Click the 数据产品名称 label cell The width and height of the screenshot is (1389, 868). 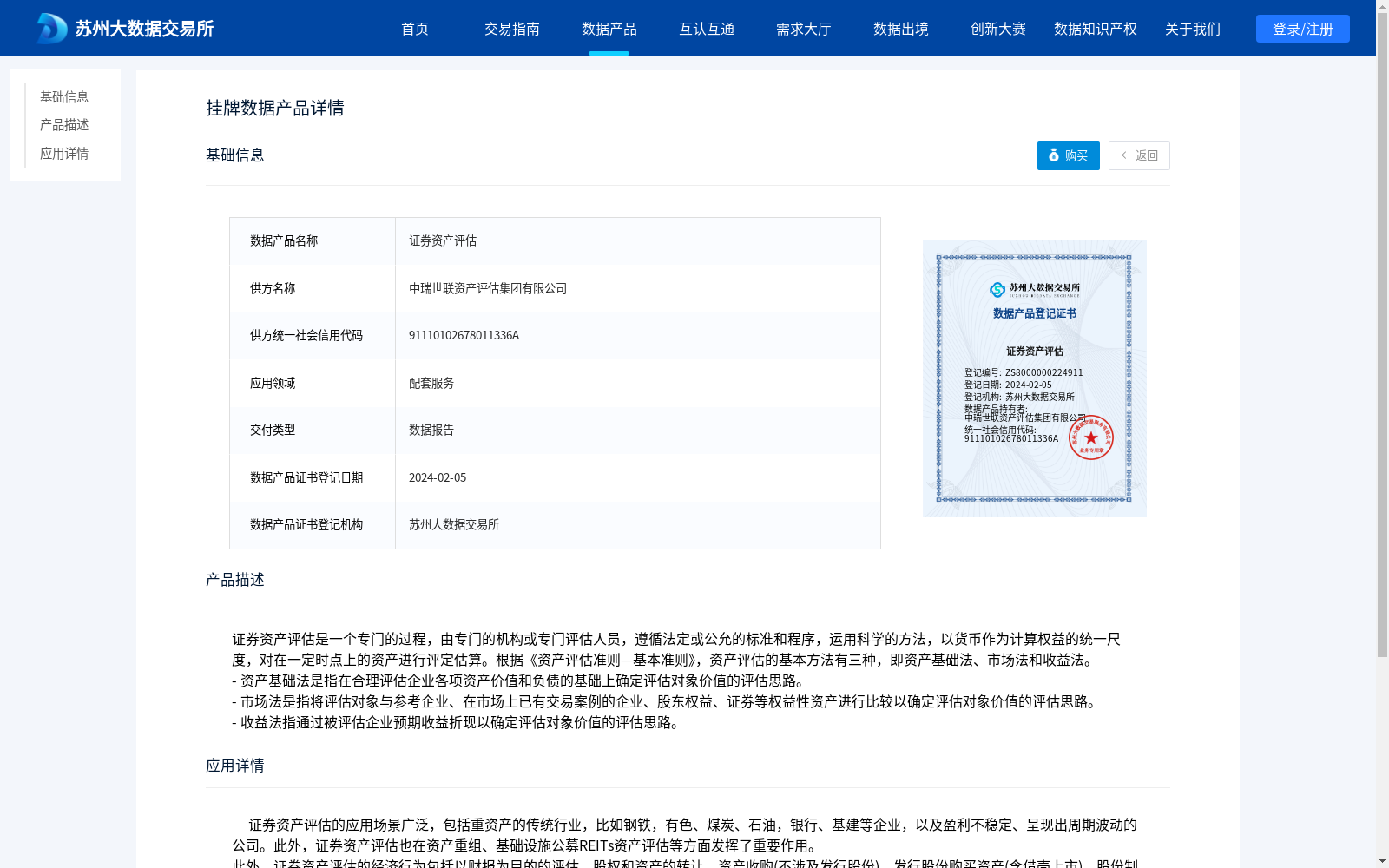[x=313, y=241]
